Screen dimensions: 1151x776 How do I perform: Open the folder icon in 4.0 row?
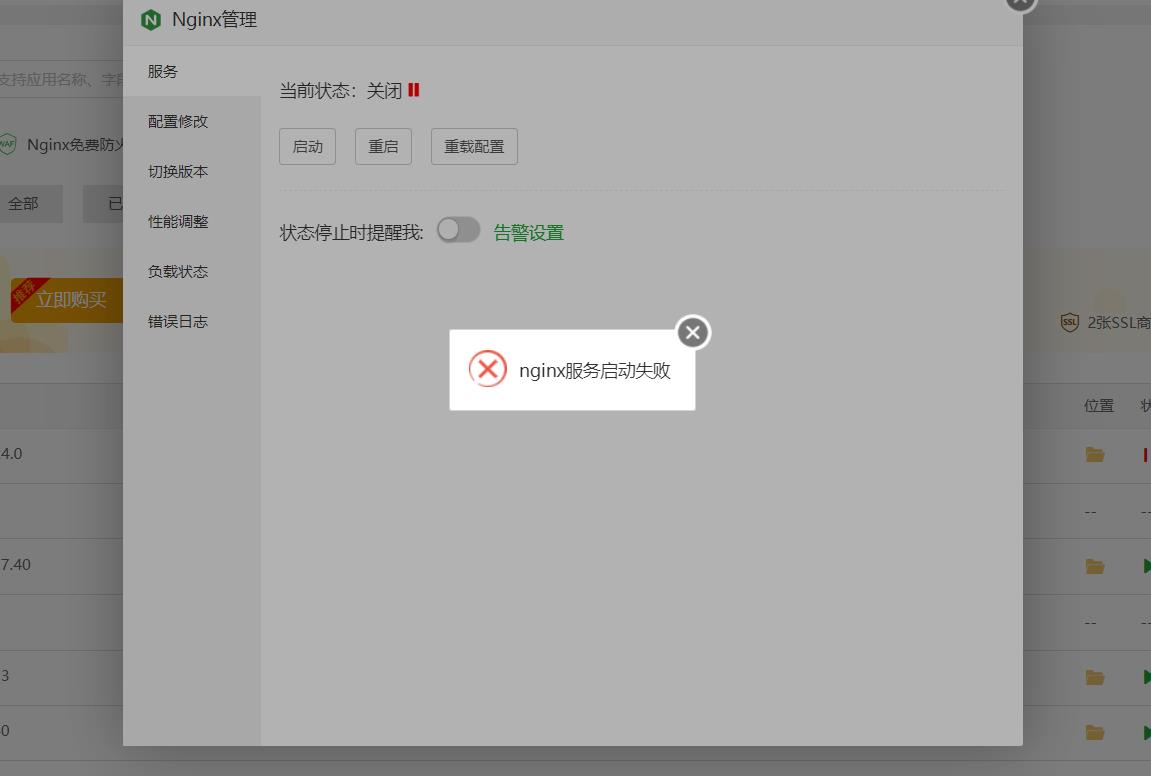pos(1094,454)
